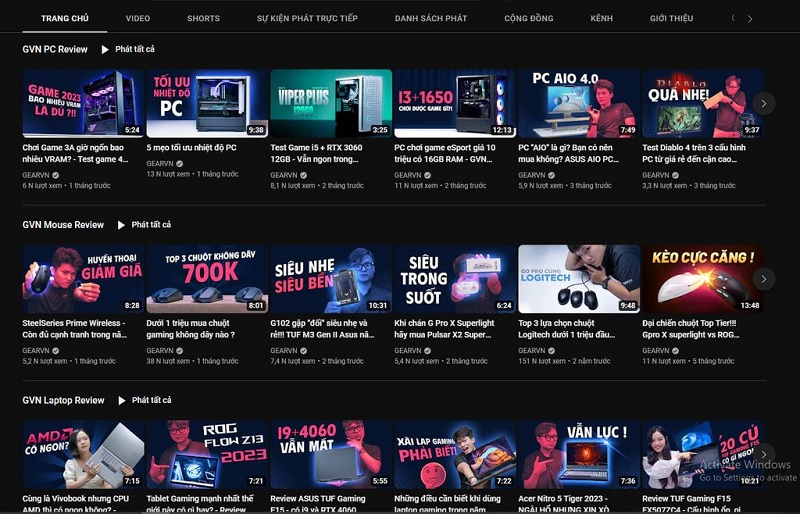
Task: Open title 'PC chơi game eSport giá 10 triệu'
Action: pyautogui.click(x=445, y=153)
